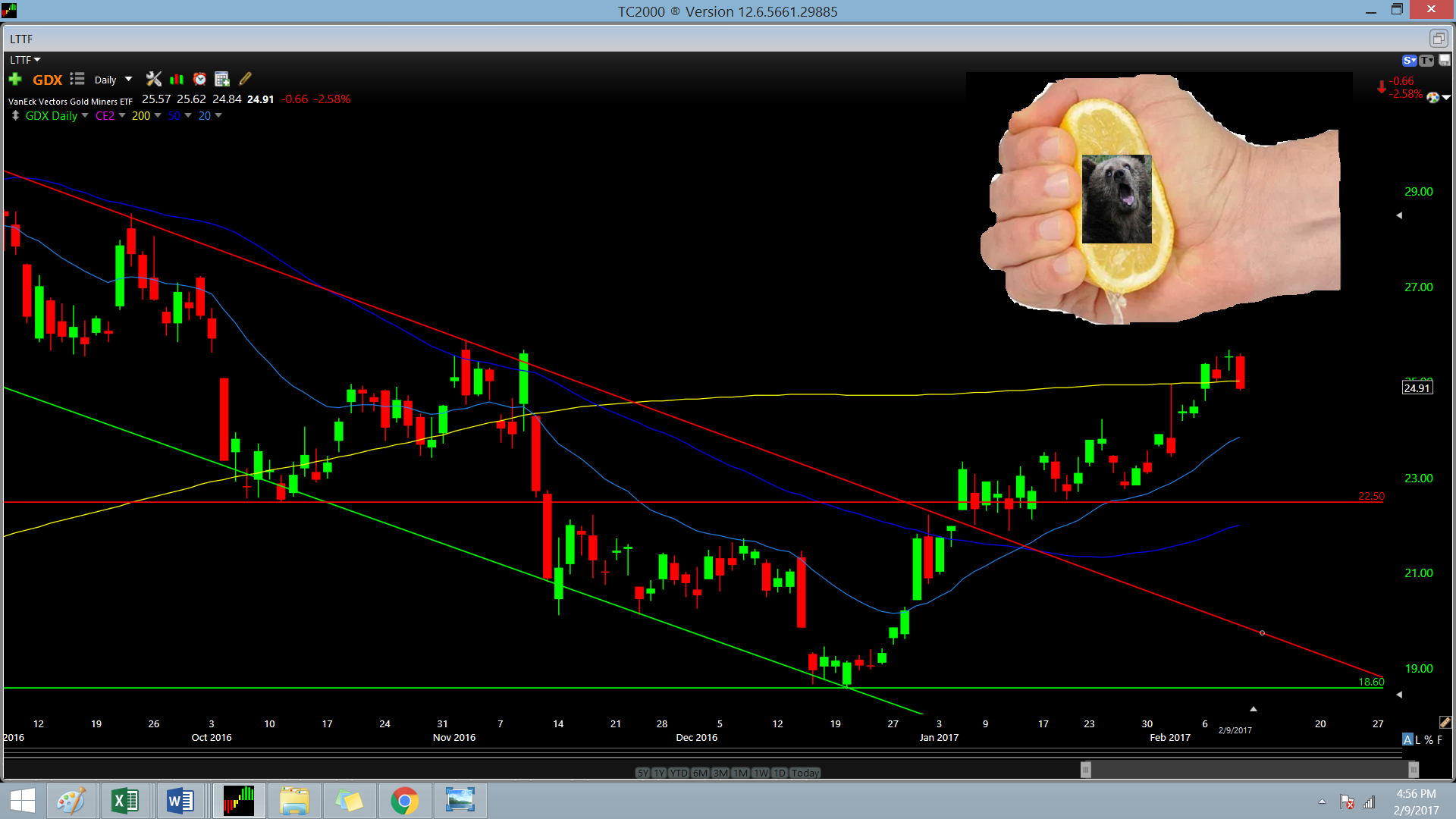Click the TC2000 app icon in title bar

click(9, 11)
